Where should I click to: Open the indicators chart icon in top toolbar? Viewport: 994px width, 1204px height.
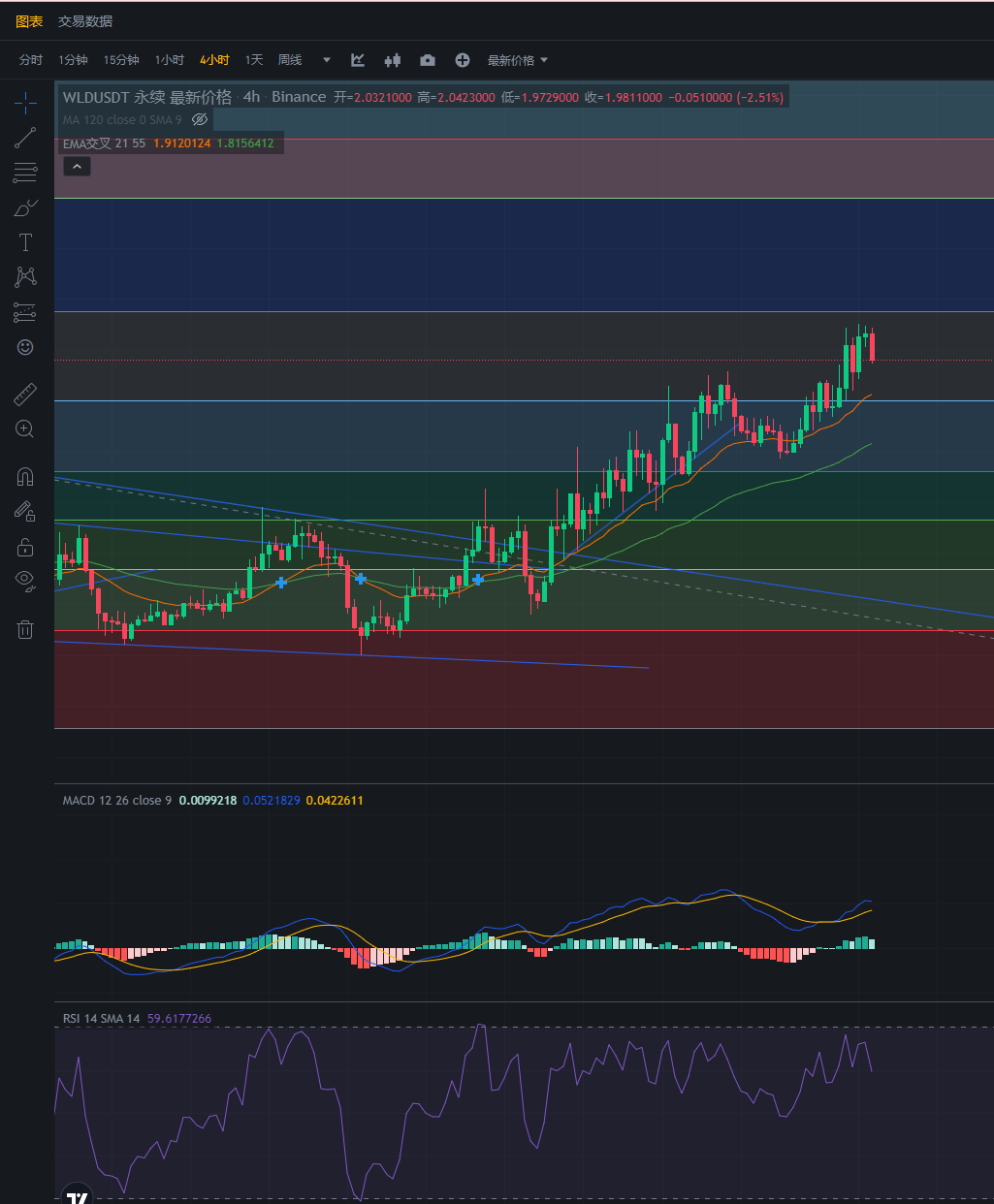pyautogui.click(x=358, y=60)
